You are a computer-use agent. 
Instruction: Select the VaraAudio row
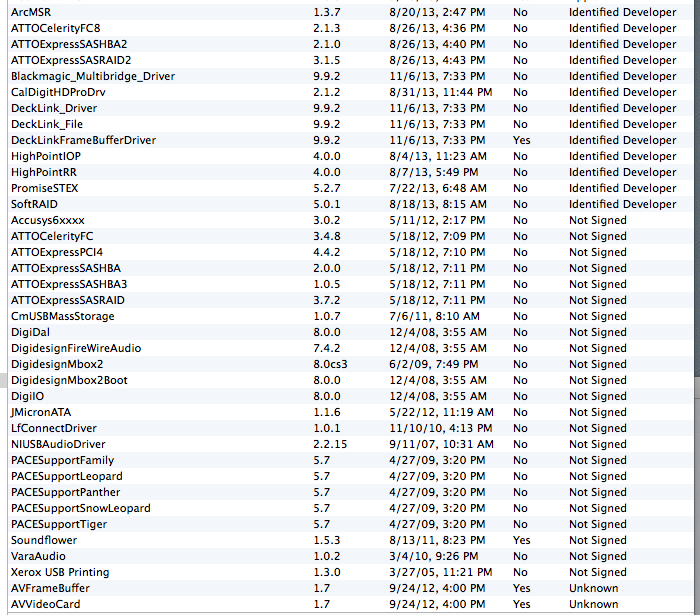(x=350, y=556)
